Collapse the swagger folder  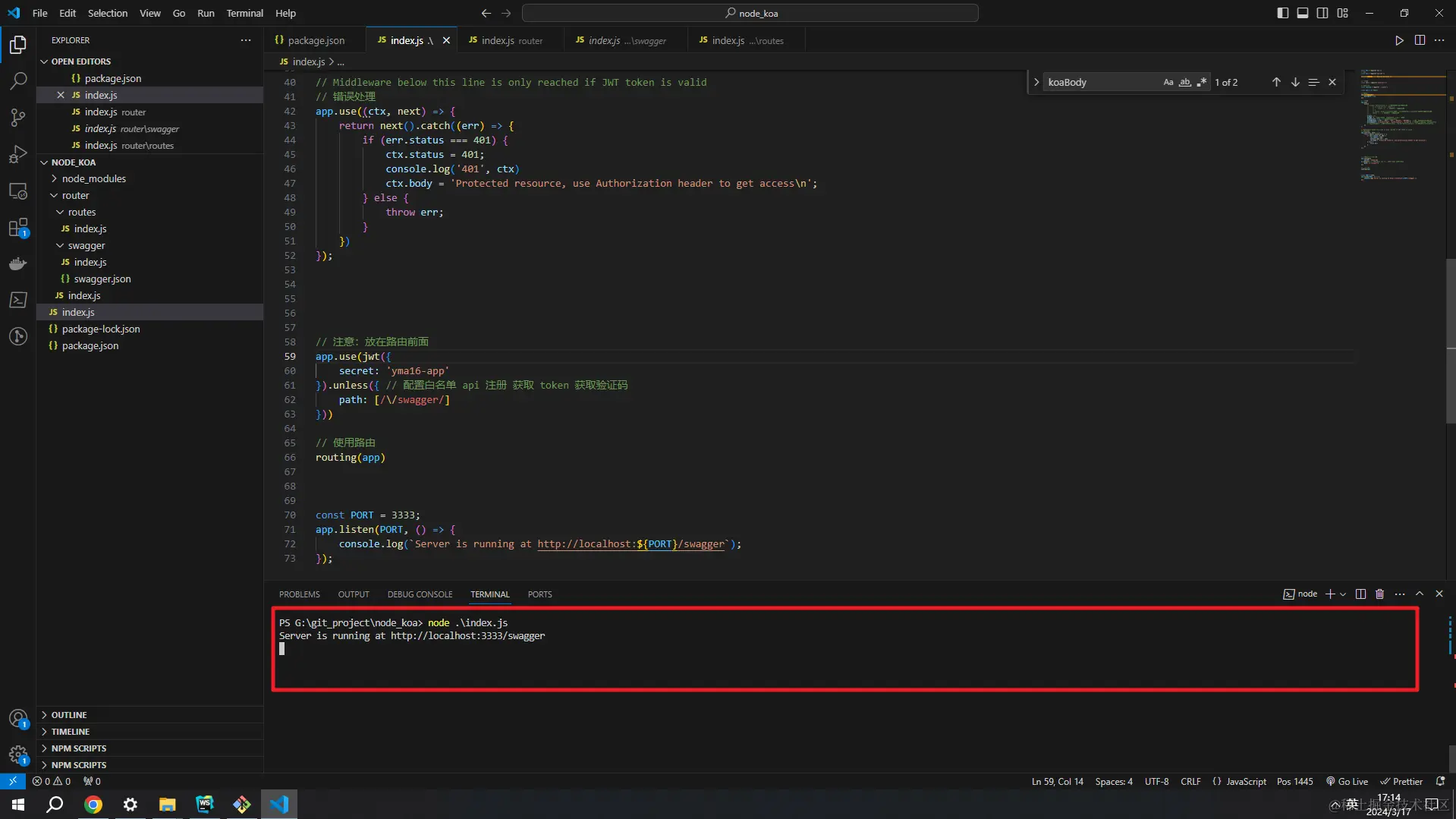click(x=86, y=245)
